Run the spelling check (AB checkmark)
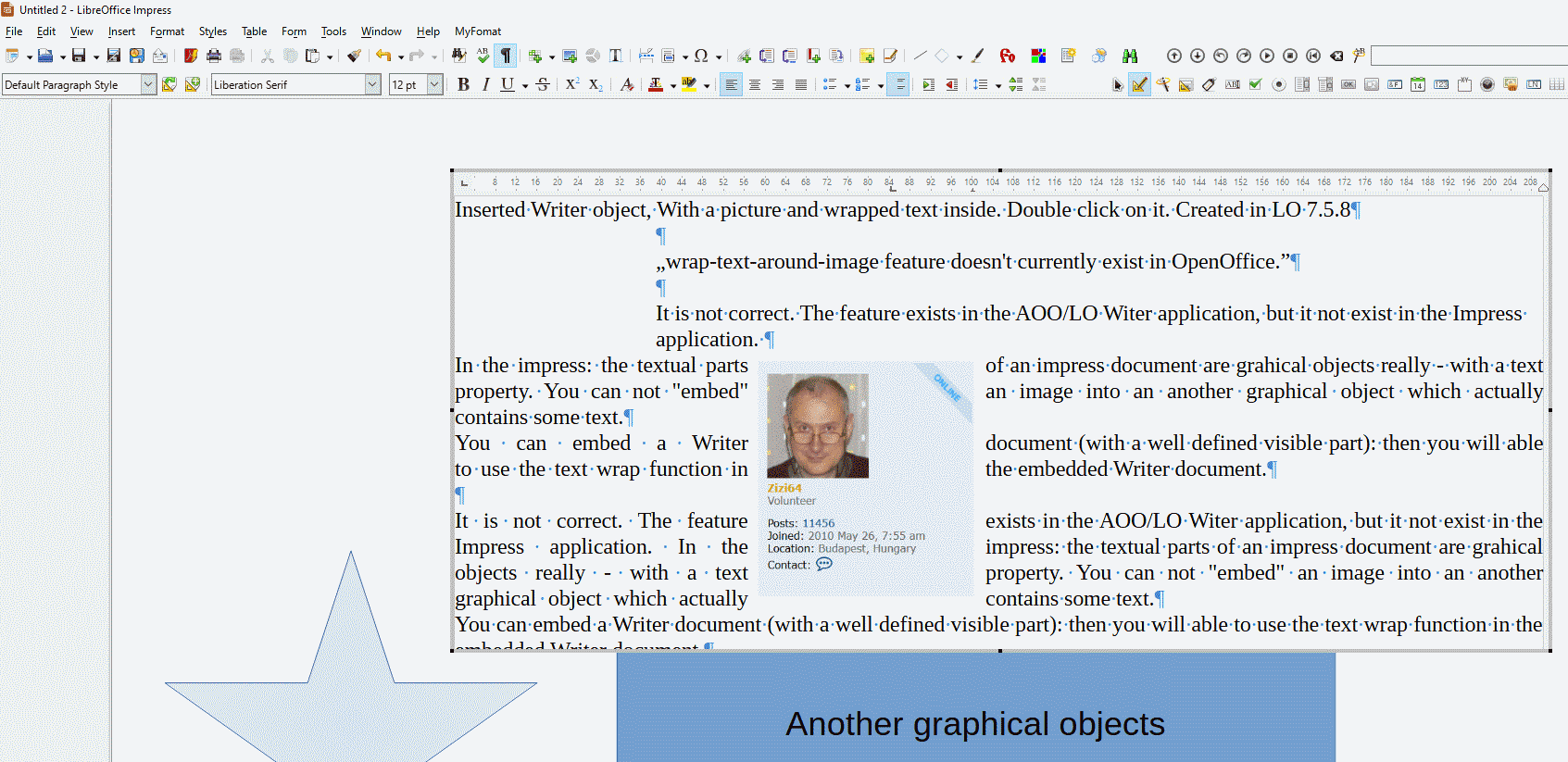 coord(483,56)
